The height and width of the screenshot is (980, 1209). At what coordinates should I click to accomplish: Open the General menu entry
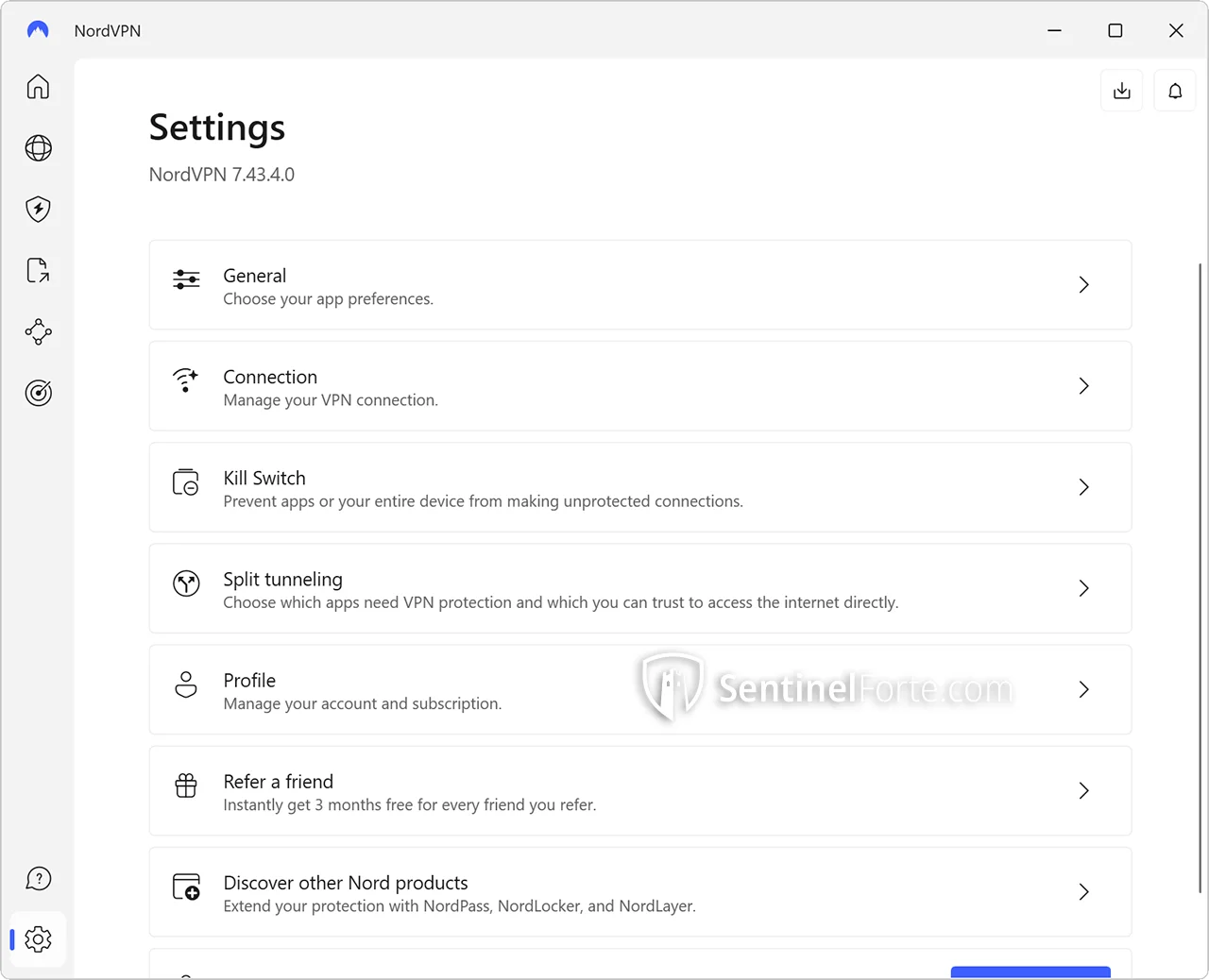(640, 285)
